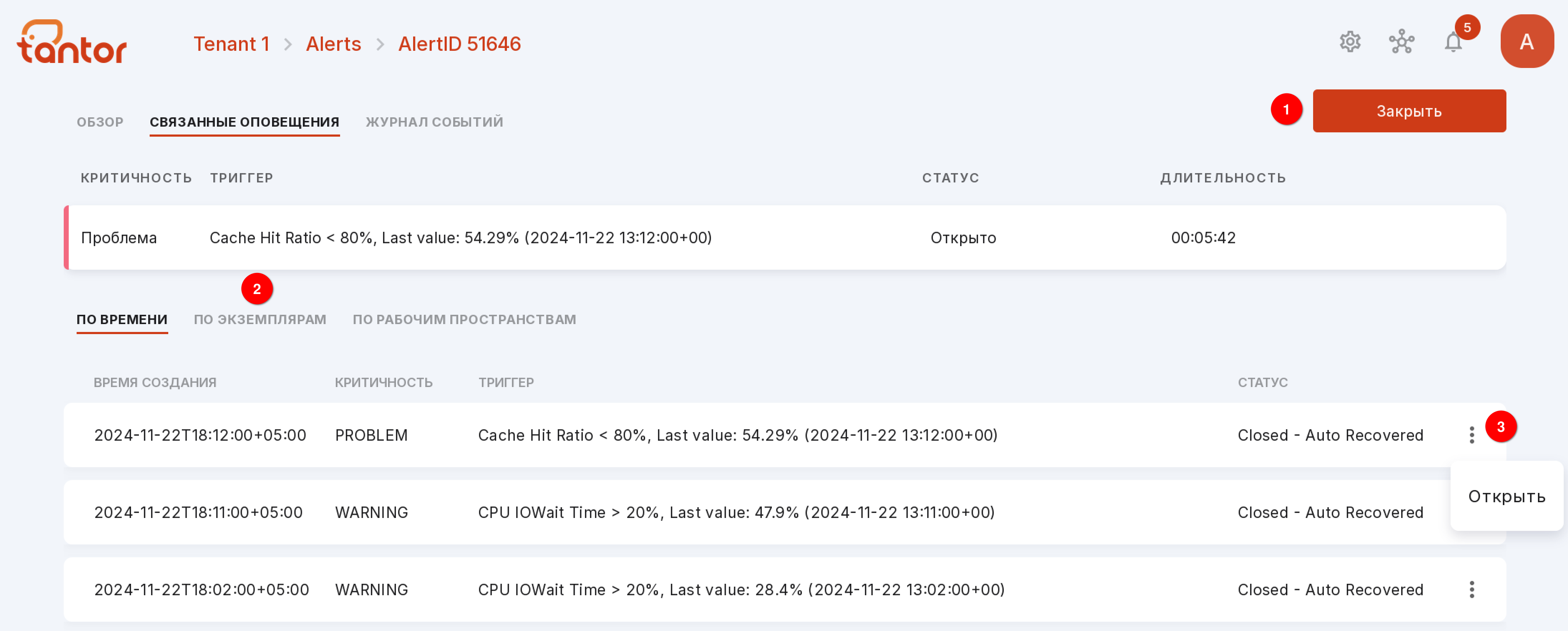The image size is (1568, 631).
Task: Switch to the ЖУРНАЛ СОБЫТИЙ tab
Action: click(434, 122)
